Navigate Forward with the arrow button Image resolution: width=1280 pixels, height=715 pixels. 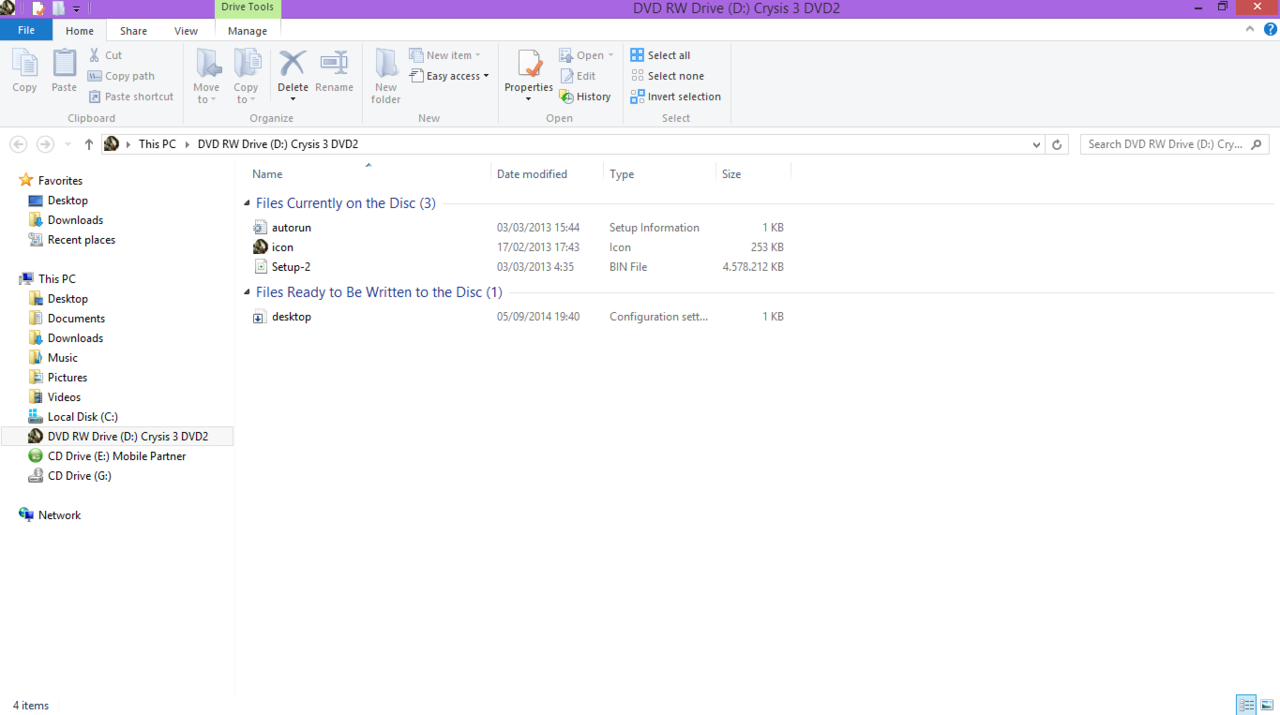[45, 144]
